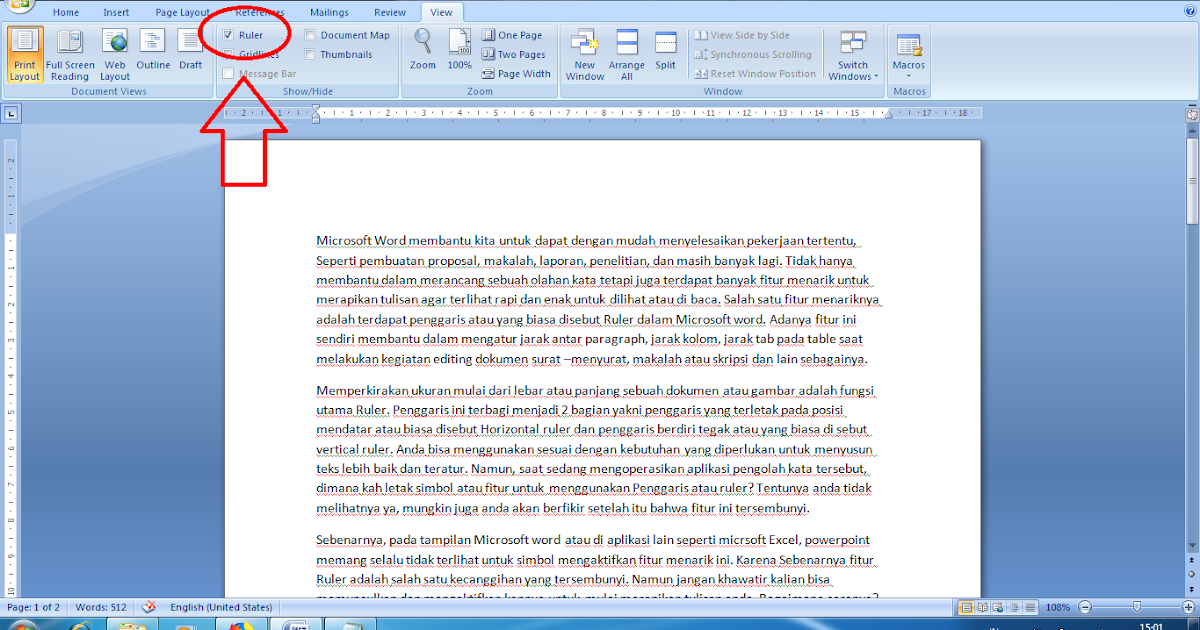
Task: Click Print Layout button in status bar
Action: [x=966, y=607]
